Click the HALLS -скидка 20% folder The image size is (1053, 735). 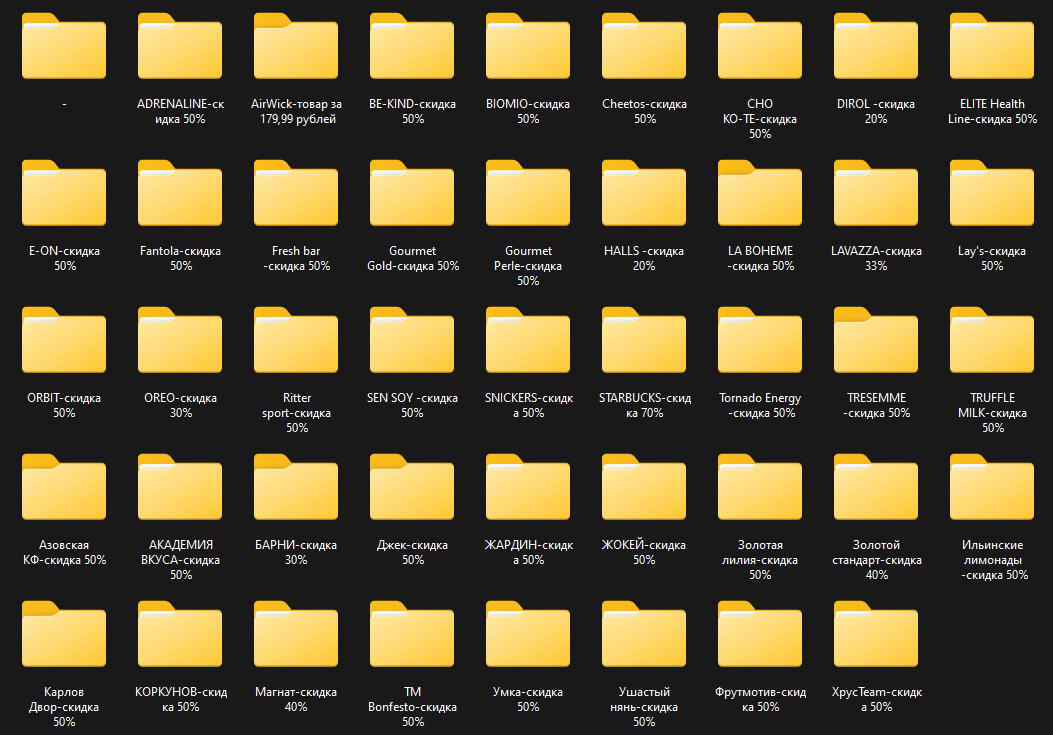644,193
